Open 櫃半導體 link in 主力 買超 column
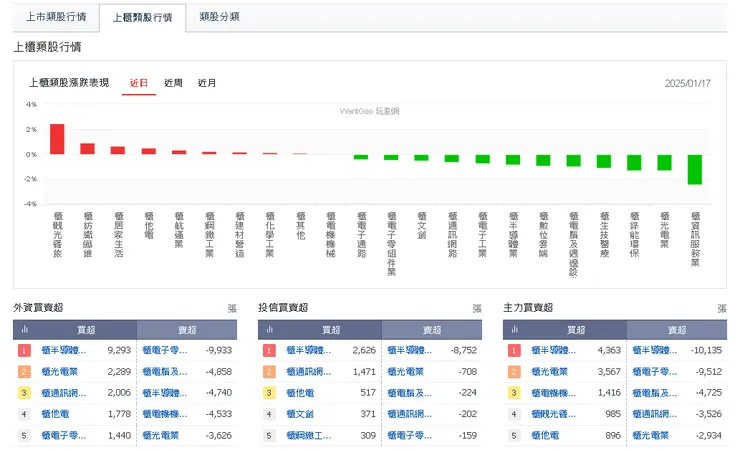This screenshot has height=453, width=740. point(553,350)
